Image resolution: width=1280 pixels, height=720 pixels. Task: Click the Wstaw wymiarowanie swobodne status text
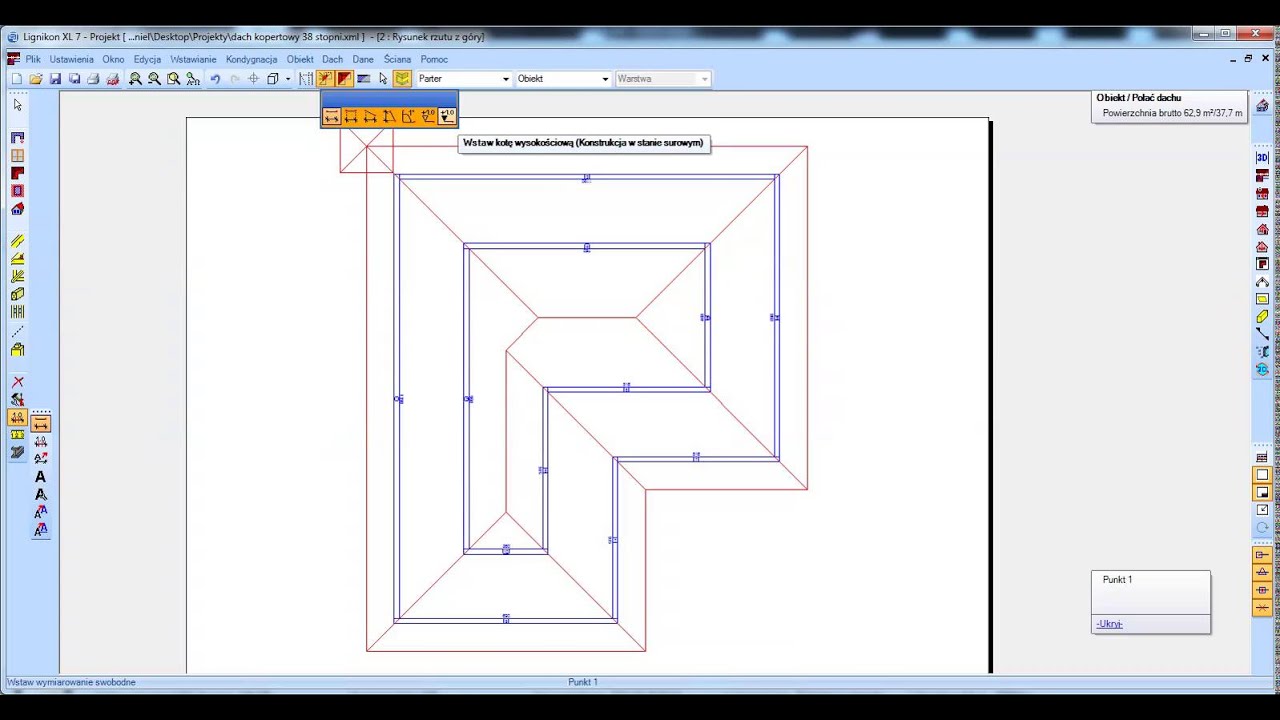[71, 682]
